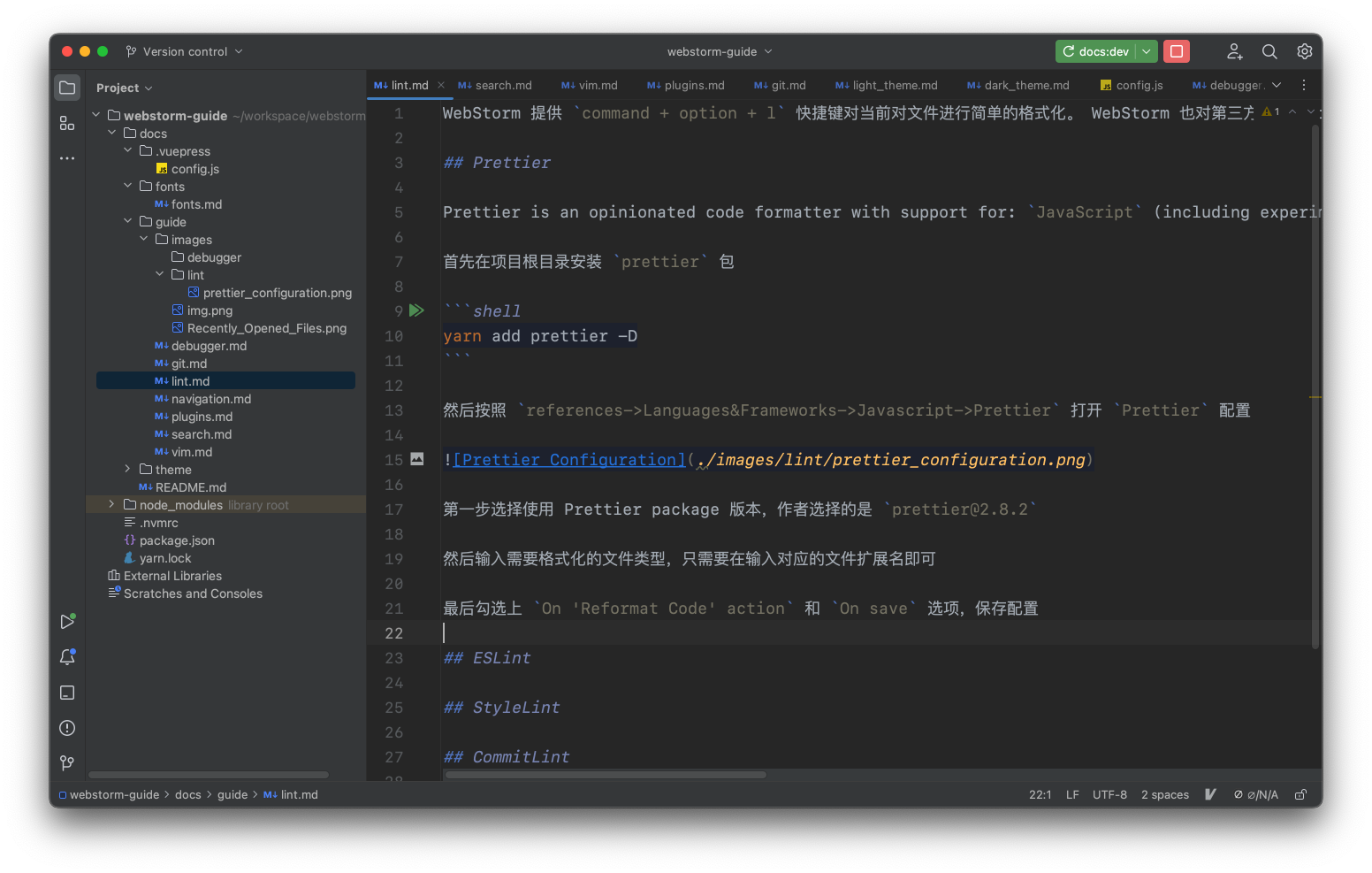Show hidden editor tabs dropdown

(x=1277, y=85)
